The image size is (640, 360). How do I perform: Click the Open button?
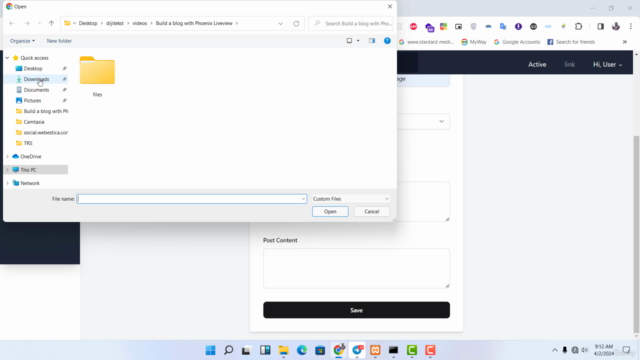click(x=330, y=211)
